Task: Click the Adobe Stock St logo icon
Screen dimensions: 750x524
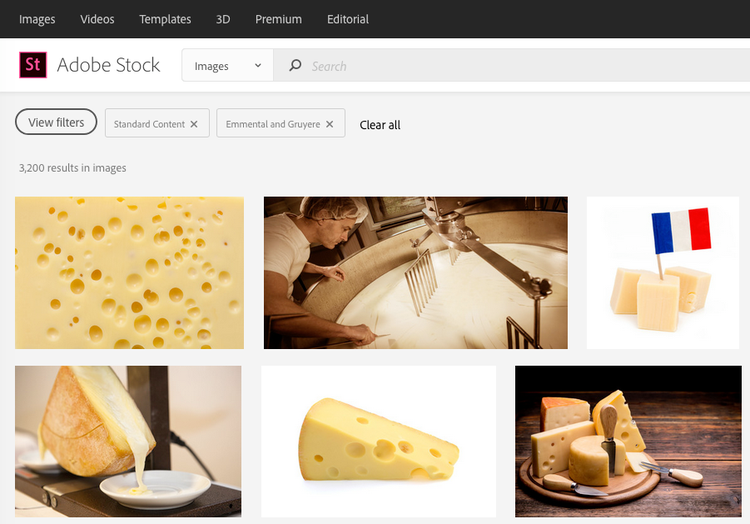Action: click(33, 65)
